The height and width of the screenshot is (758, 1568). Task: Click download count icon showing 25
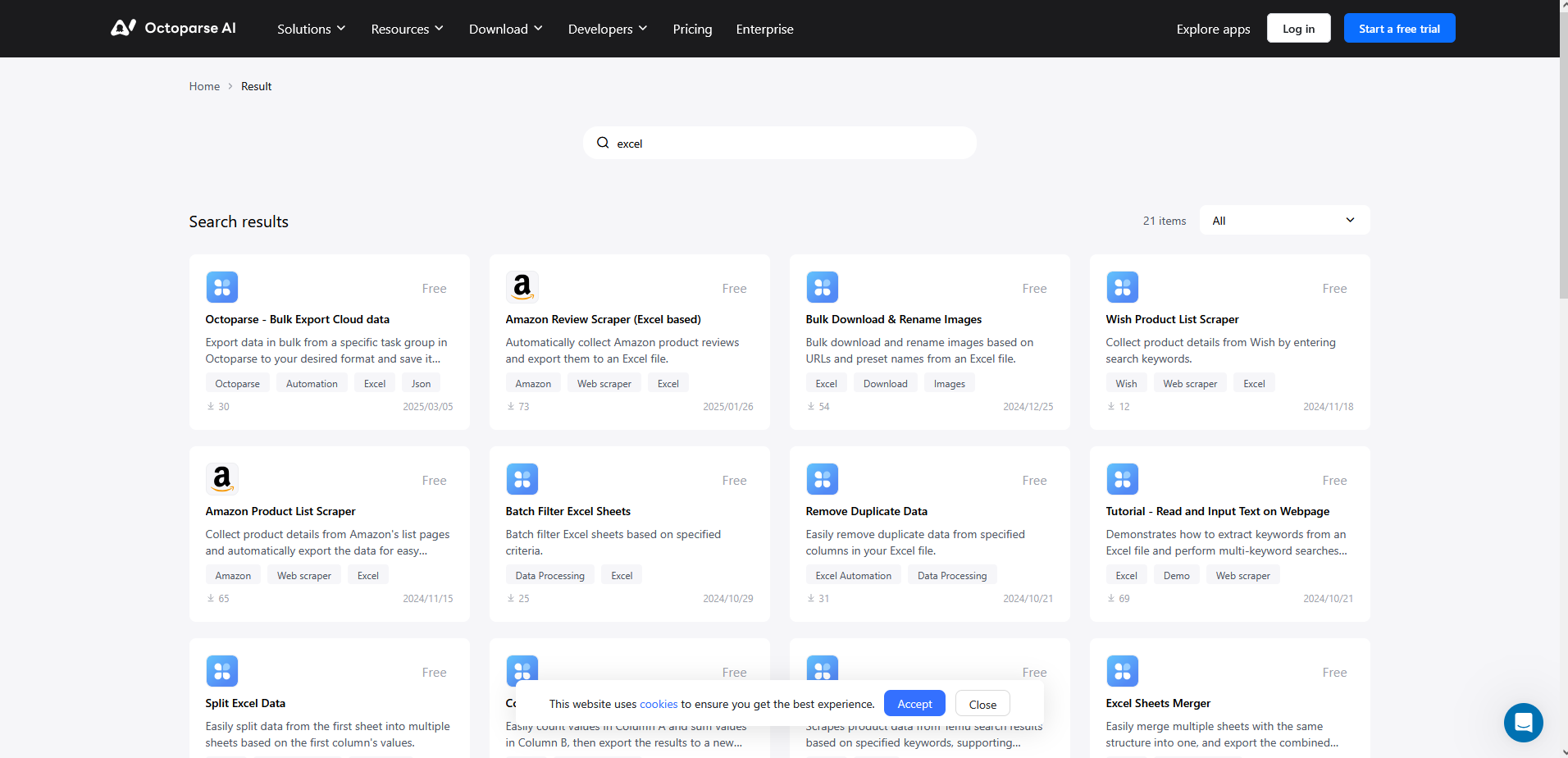(511, 598)
